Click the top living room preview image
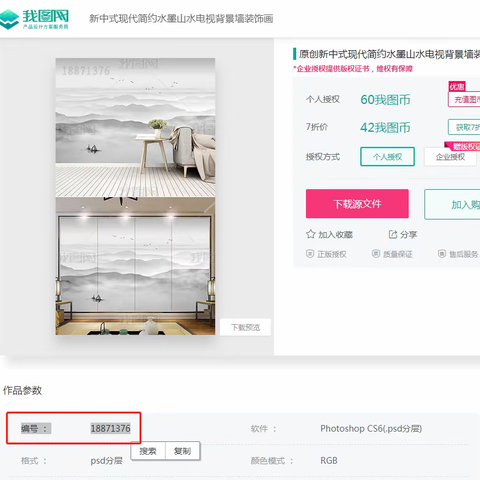 [135, 128]
